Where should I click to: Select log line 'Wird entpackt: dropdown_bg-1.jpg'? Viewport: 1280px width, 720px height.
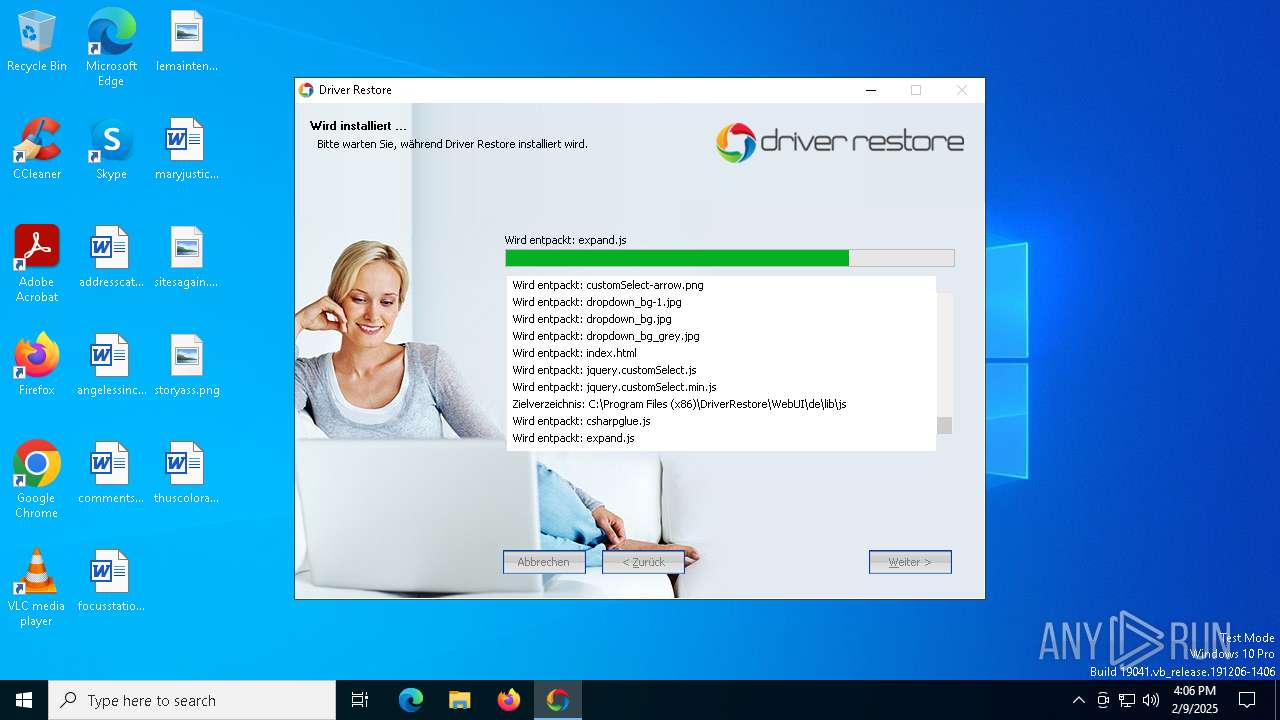597,302
